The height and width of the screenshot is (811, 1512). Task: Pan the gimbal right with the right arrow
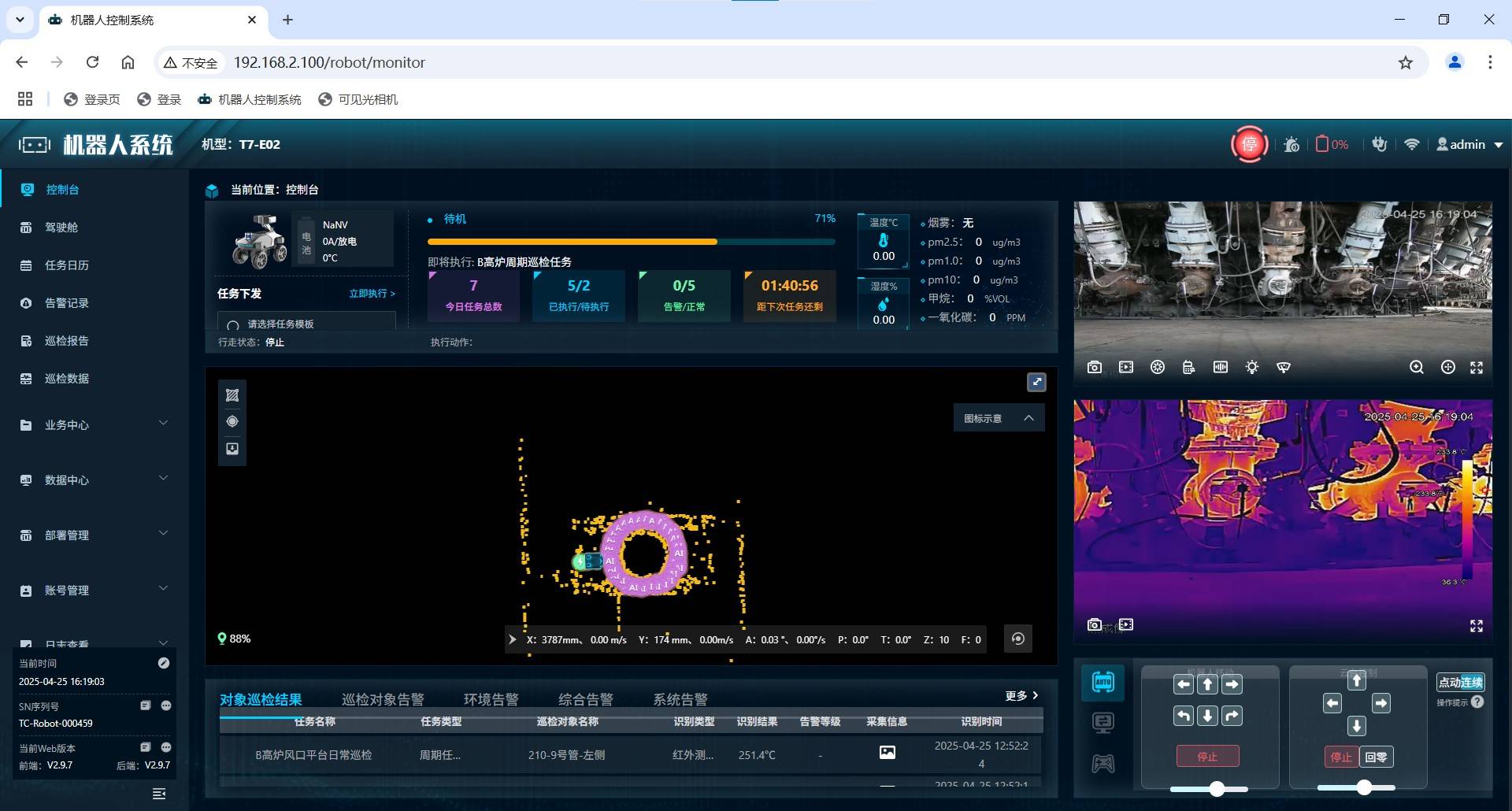coord(1381,703)
